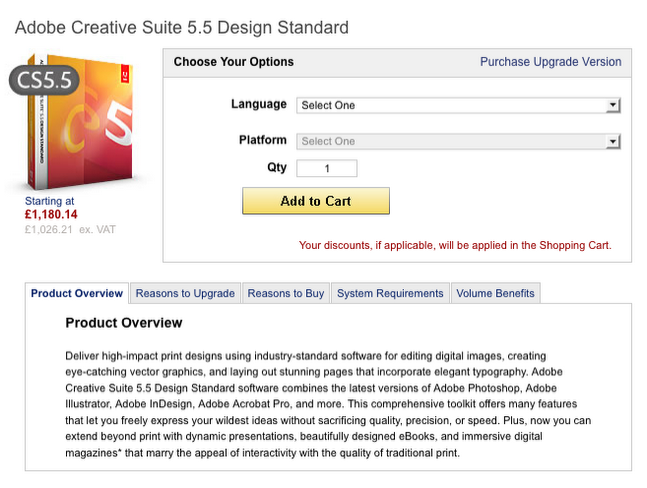Click the bold Product Overview heading
The height and width of the screenshot is (488, 647).
[x=124, y=323]
